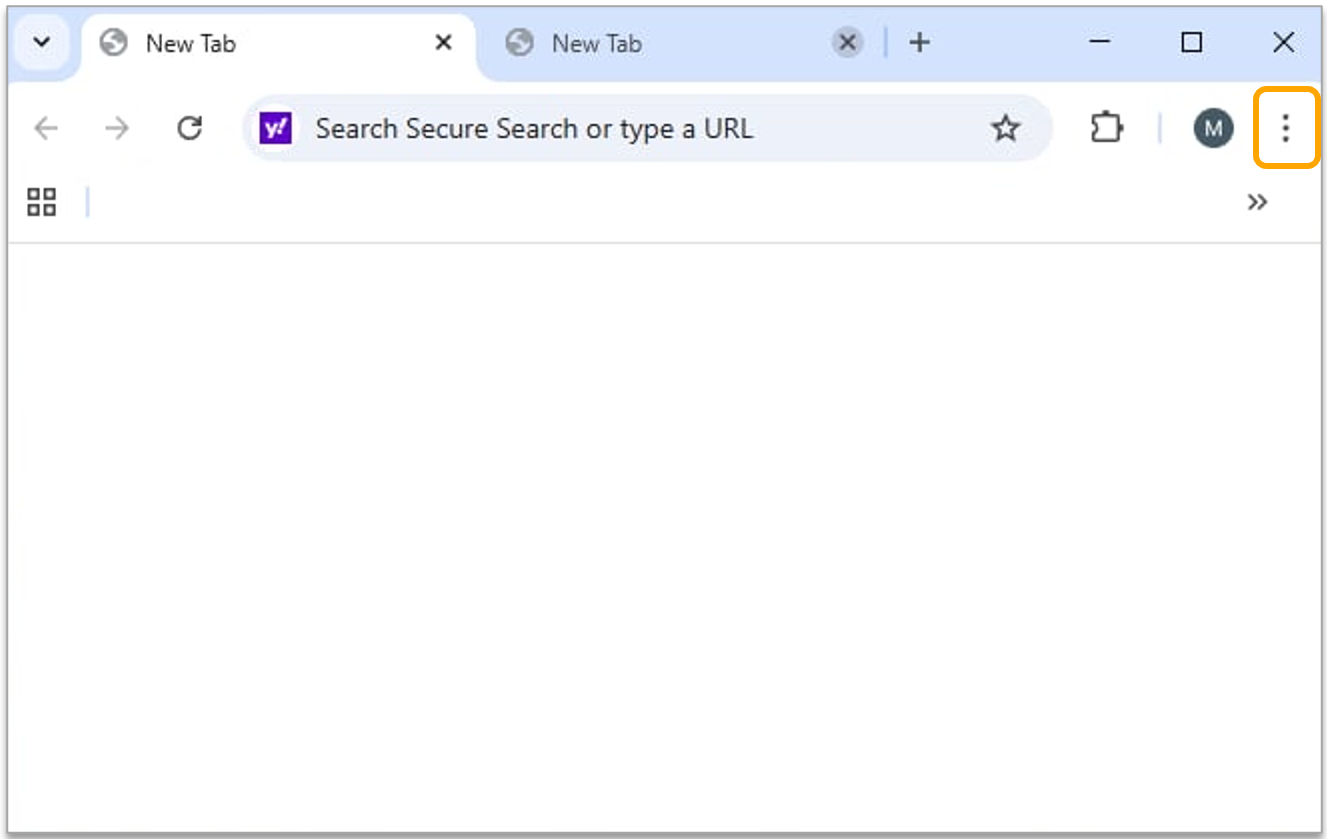
Task: Reload the current page
Action: tap(189, 128)
